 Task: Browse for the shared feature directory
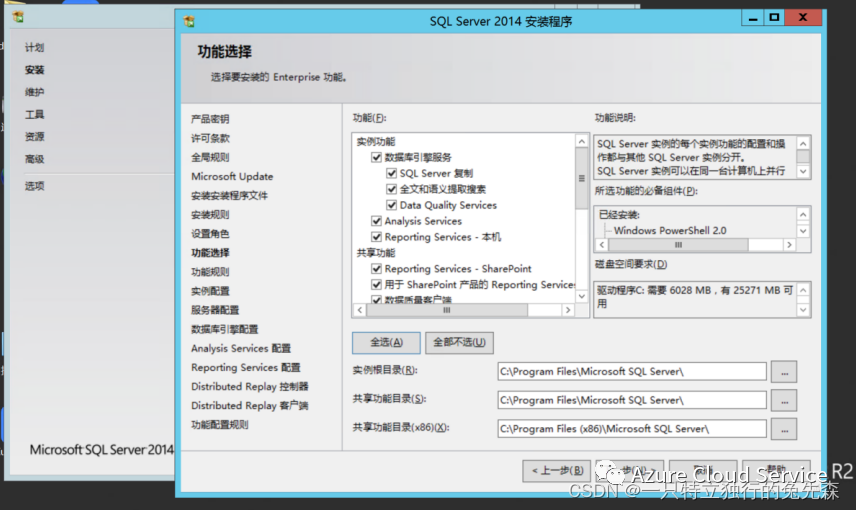click(x=784, y=401)
